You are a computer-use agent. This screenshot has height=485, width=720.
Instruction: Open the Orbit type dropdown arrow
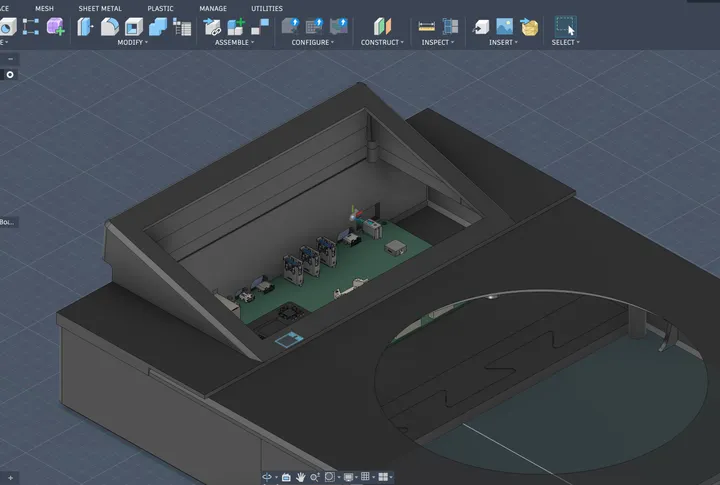(x=276, y=478)
